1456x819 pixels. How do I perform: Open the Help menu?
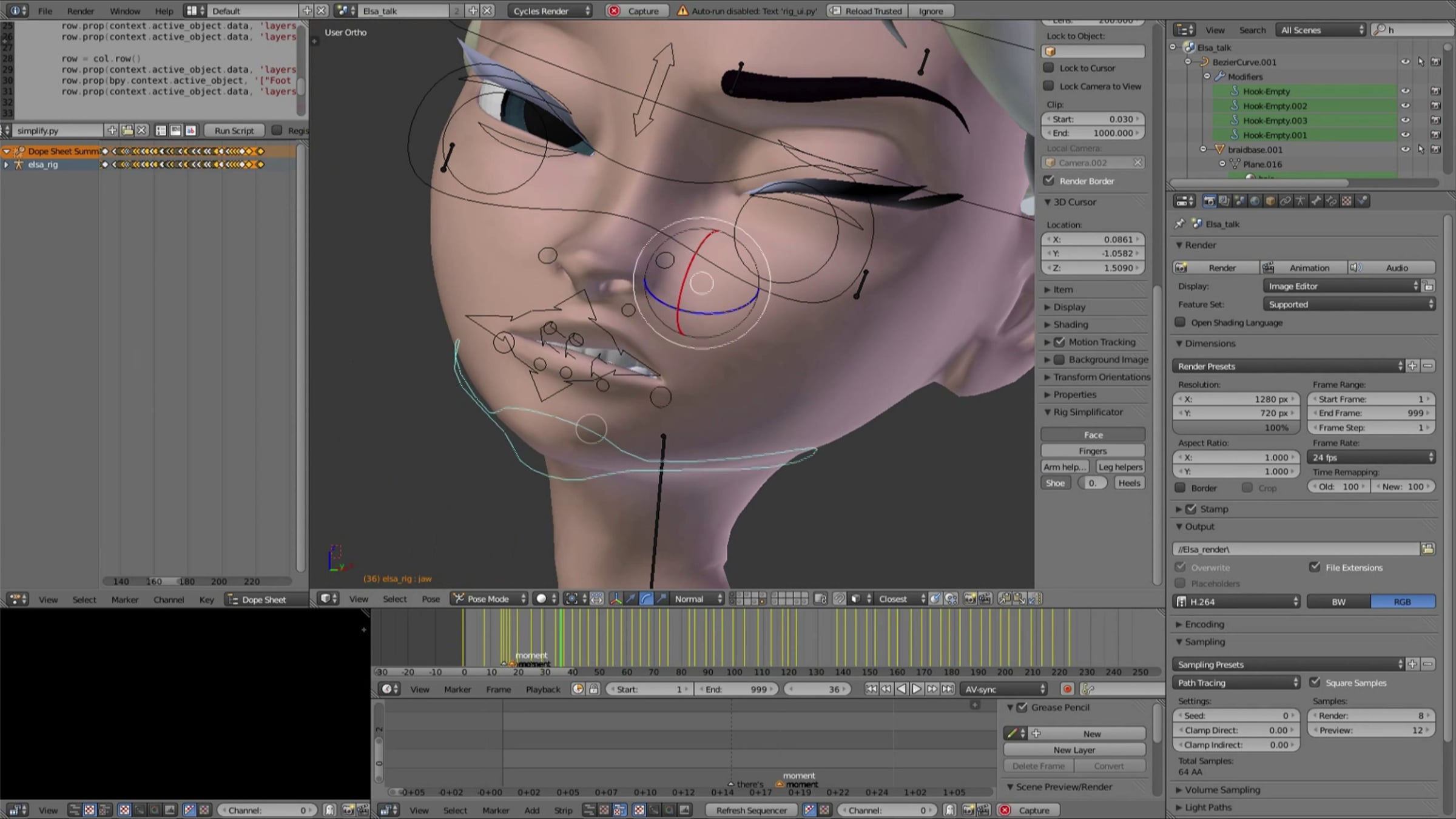pos(164,11)
